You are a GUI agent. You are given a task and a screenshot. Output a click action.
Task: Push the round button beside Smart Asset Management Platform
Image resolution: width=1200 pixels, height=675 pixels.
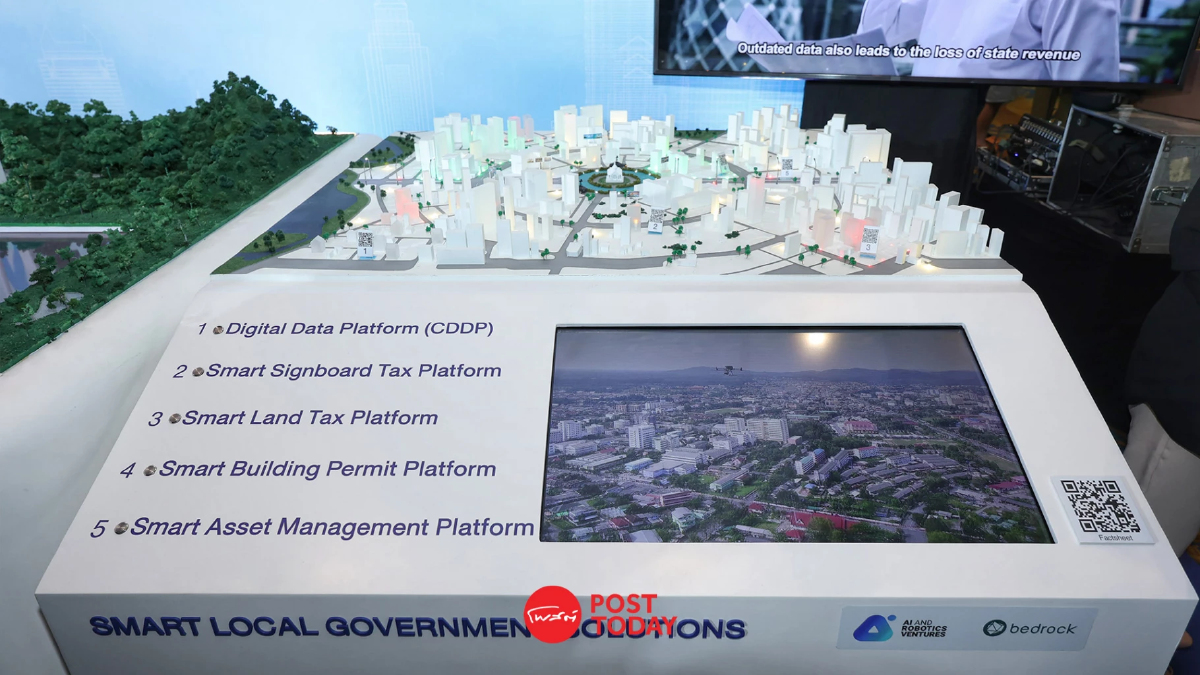[121, 528]
